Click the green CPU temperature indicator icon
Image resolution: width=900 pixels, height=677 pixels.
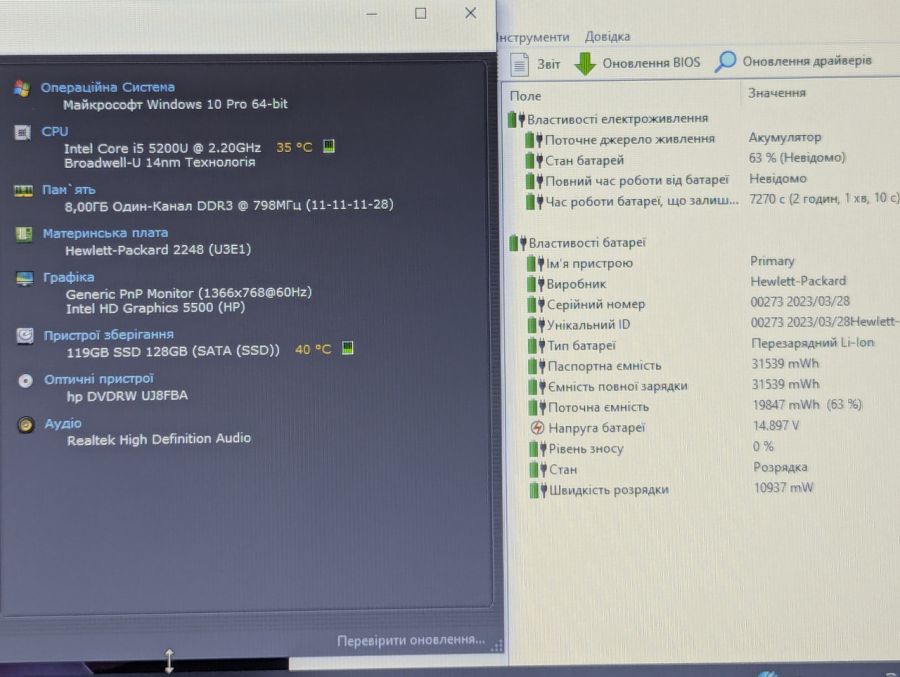point(328,146)
